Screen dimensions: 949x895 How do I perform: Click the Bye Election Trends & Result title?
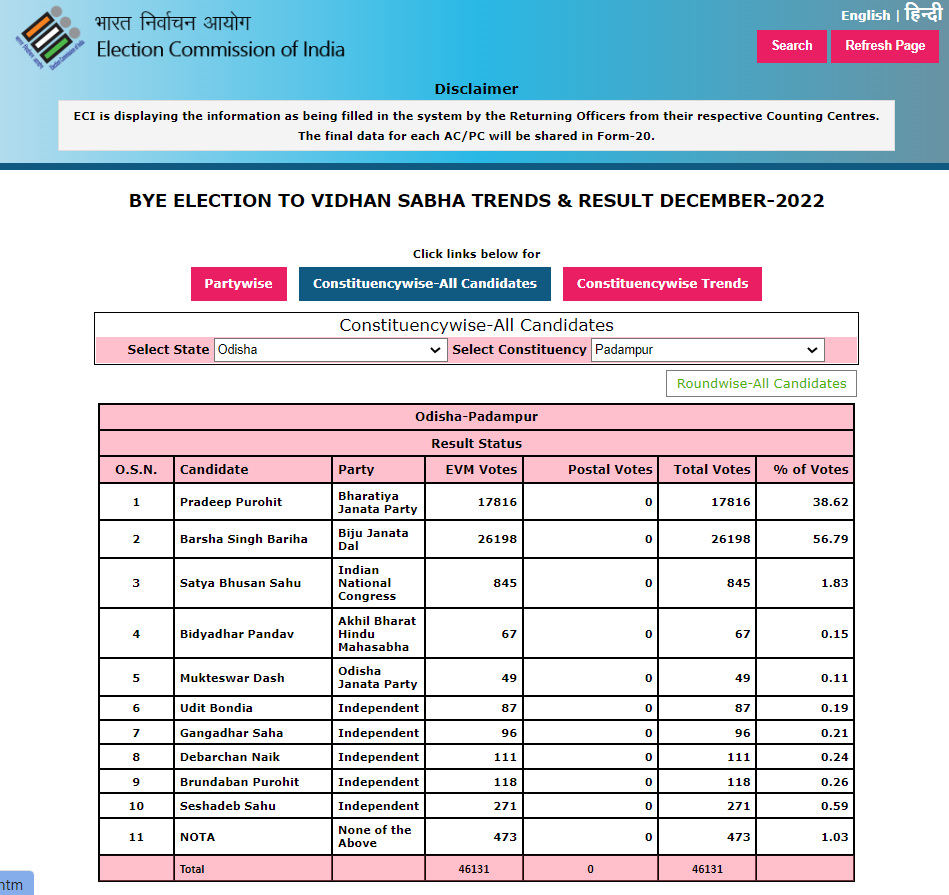pyautogui.click(x=476, y=201)
